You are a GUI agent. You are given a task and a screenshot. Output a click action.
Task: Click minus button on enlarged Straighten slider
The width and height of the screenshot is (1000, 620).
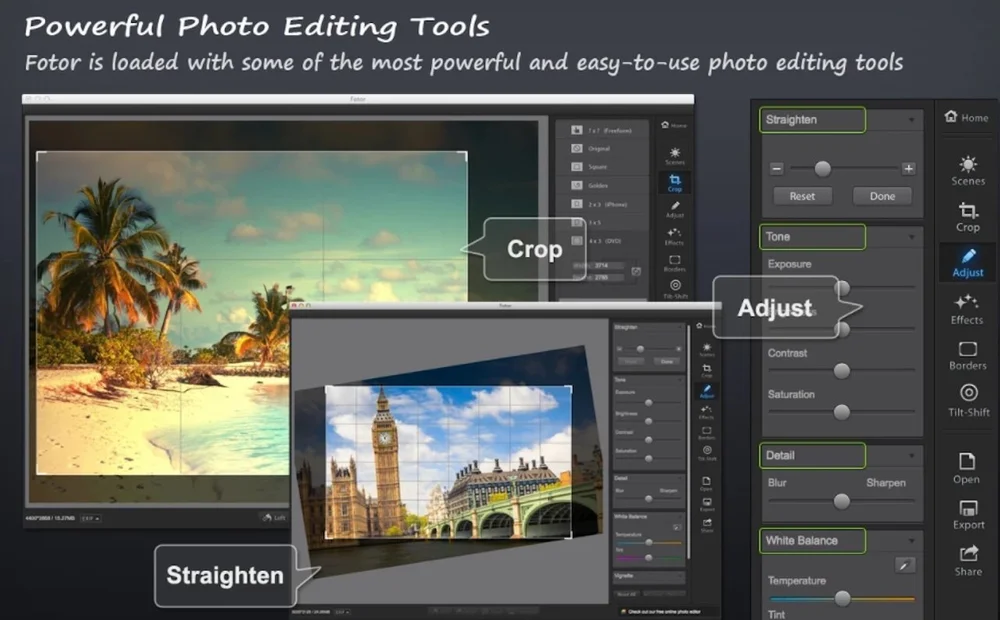pos(776,168)
